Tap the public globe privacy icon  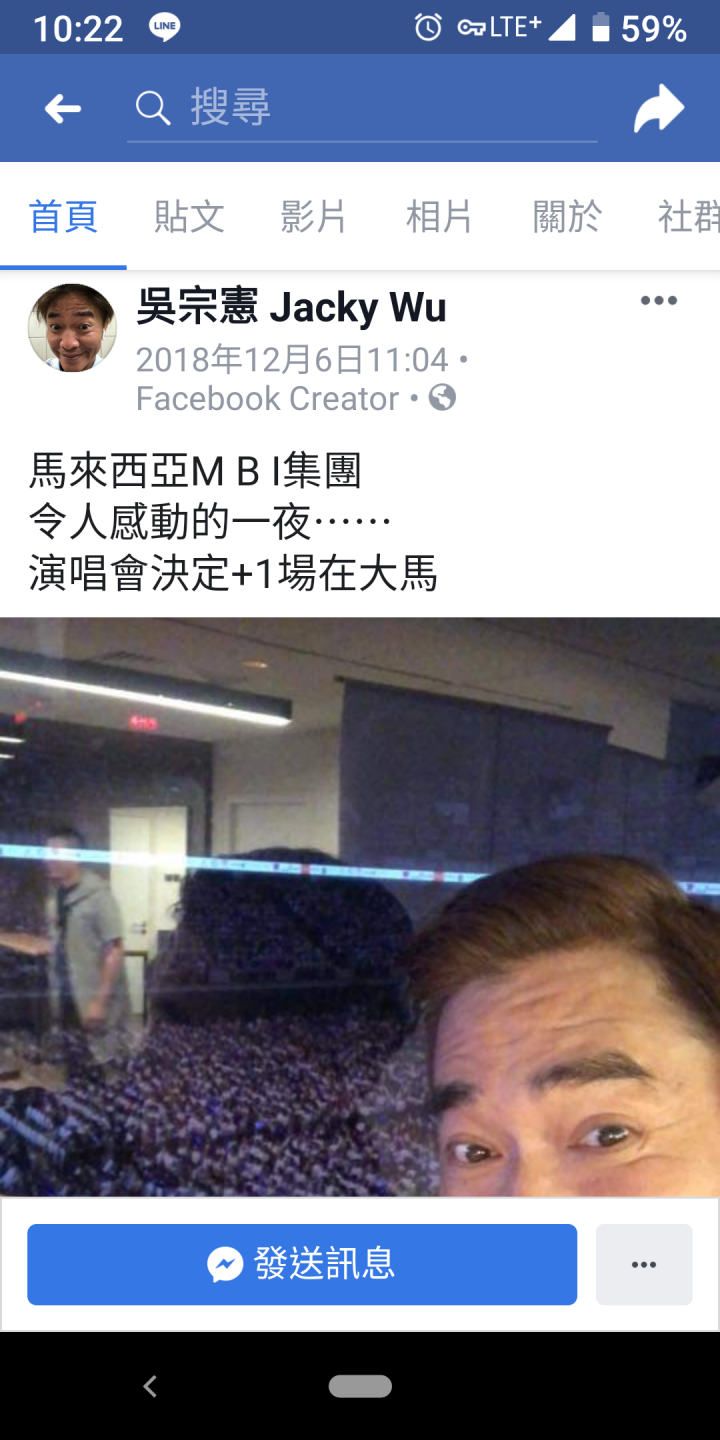[442, 398]
